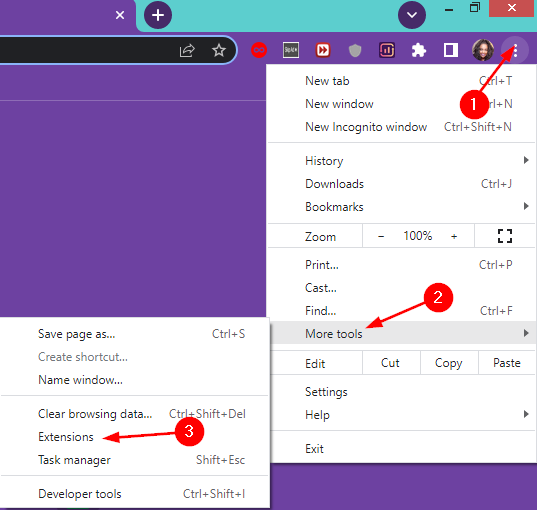The image size is (537, 510).
Task: Enter fullscreen mode from Zoom row
Action: (505, 236)
